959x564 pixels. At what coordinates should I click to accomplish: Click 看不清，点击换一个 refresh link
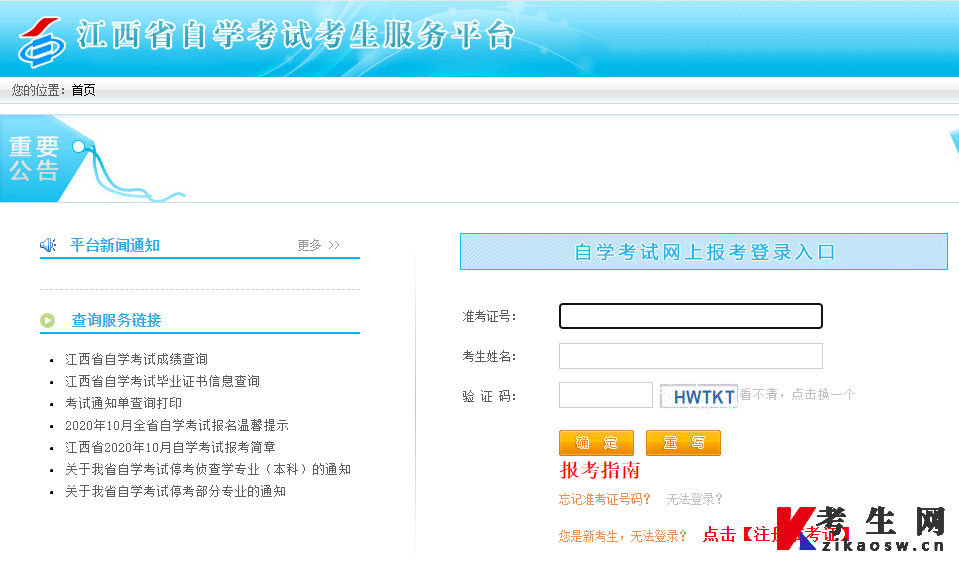click(798, 395)
